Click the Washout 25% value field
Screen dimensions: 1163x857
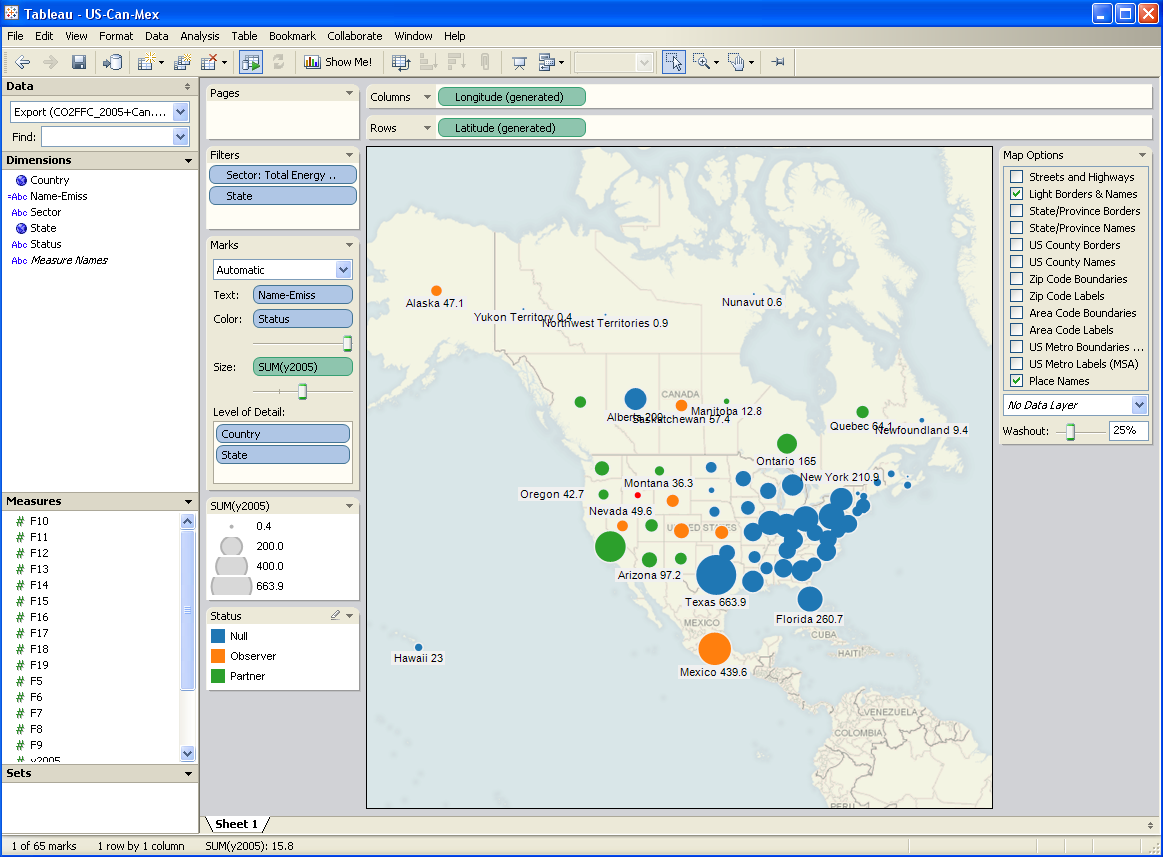pyautogui.click(x=1128, y=431)
